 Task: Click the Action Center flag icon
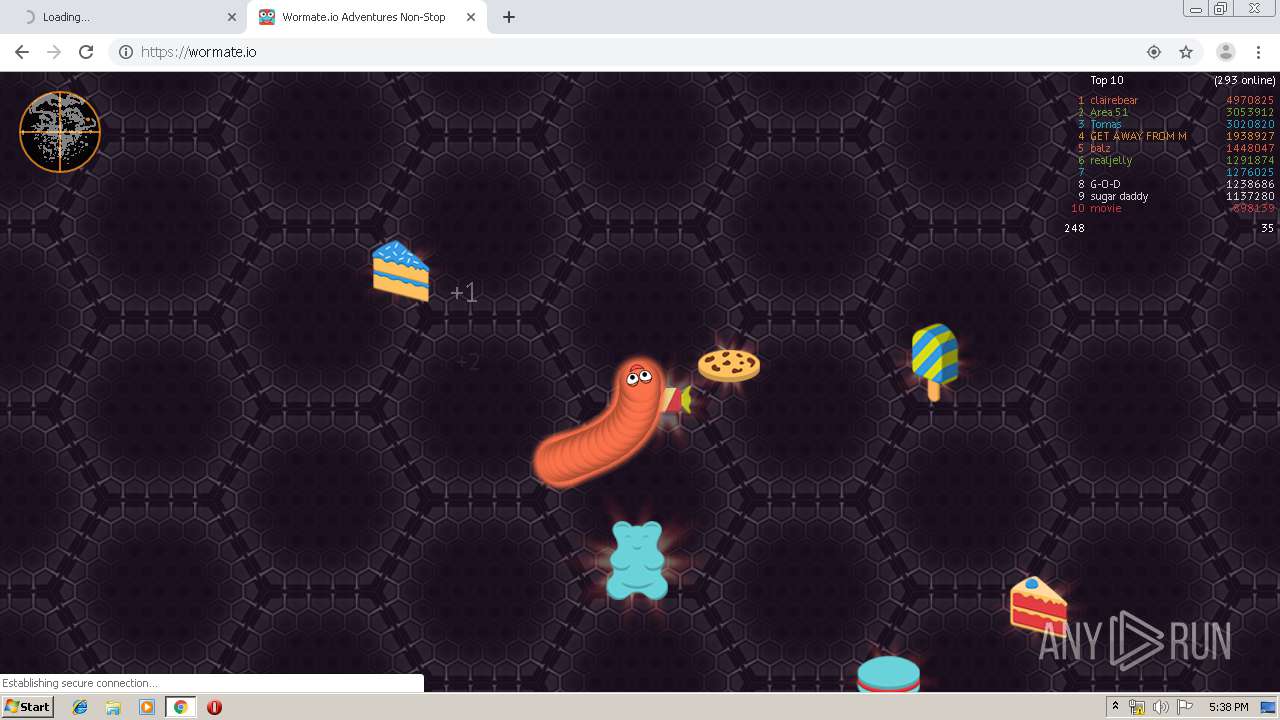1184,707
